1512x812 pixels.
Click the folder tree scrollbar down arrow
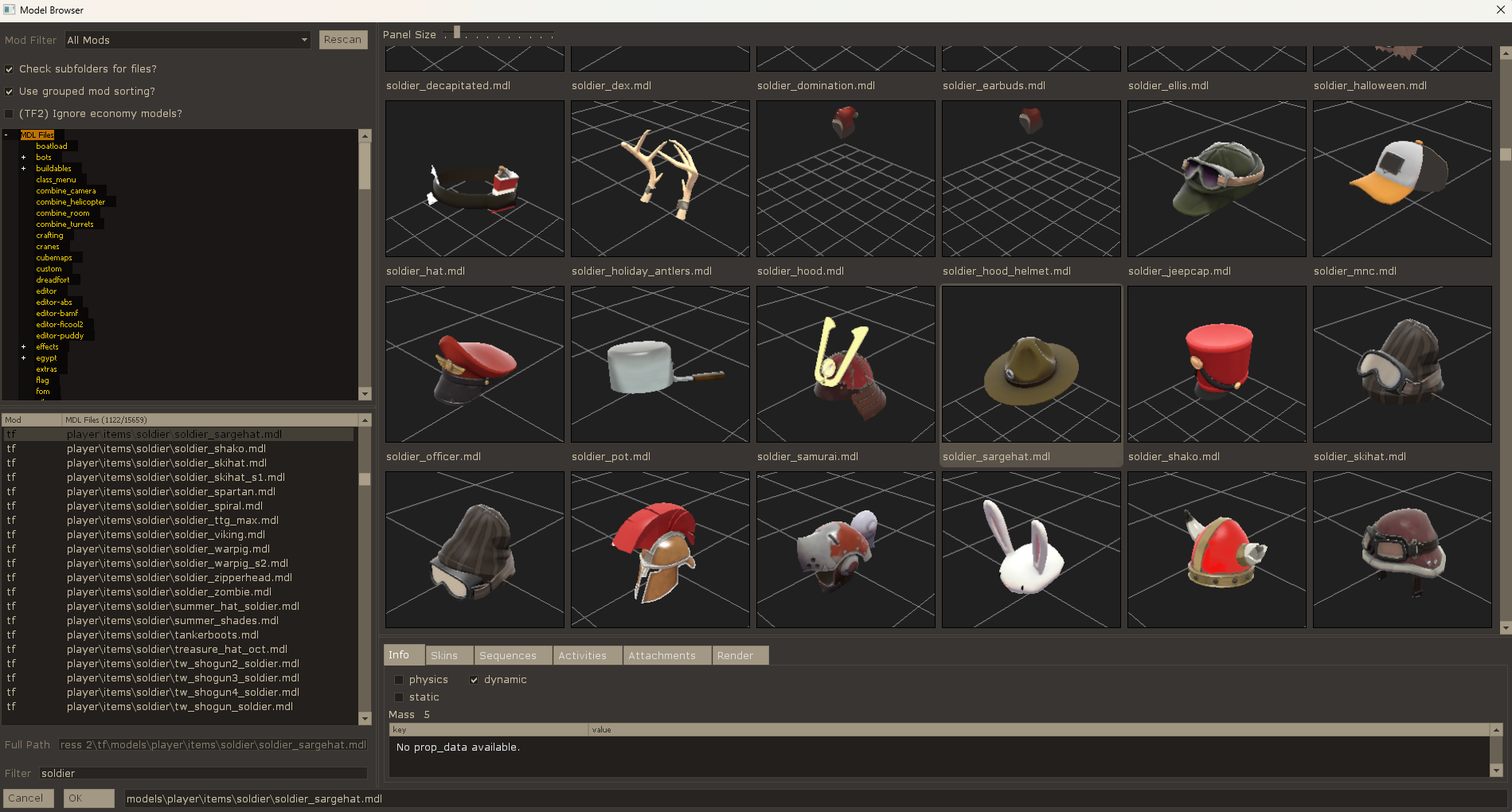pyautogui.click(x=365, y=394)
